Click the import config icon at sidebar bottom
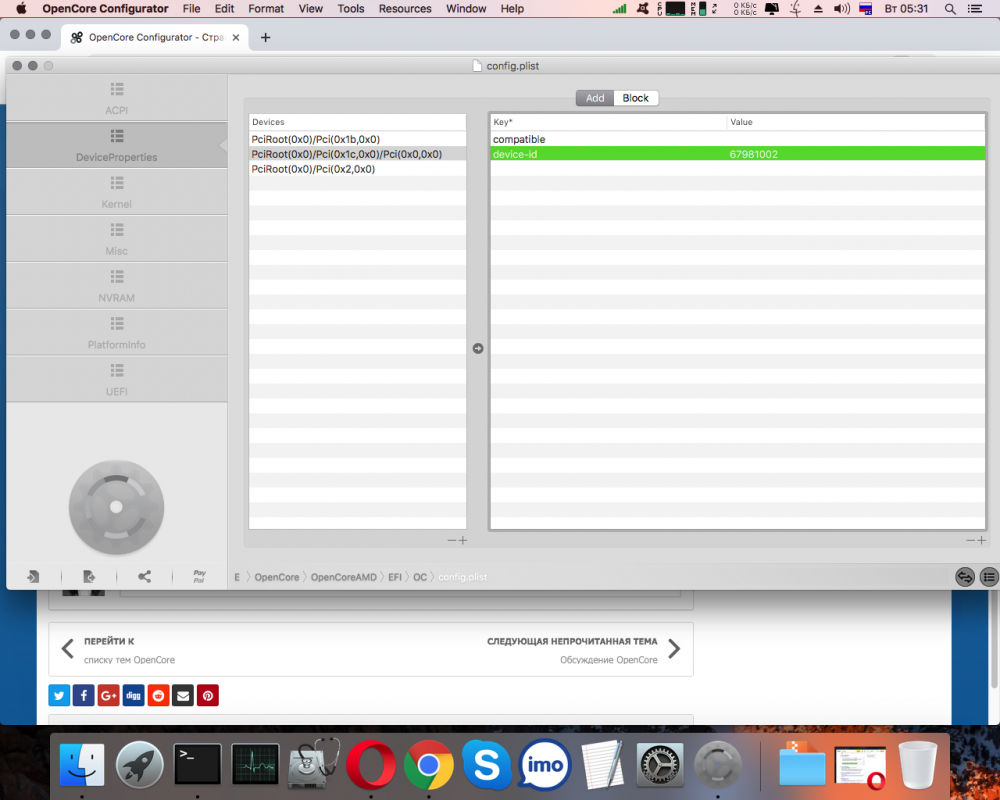This screenshot has height=800, width=1000. [33, 577]
